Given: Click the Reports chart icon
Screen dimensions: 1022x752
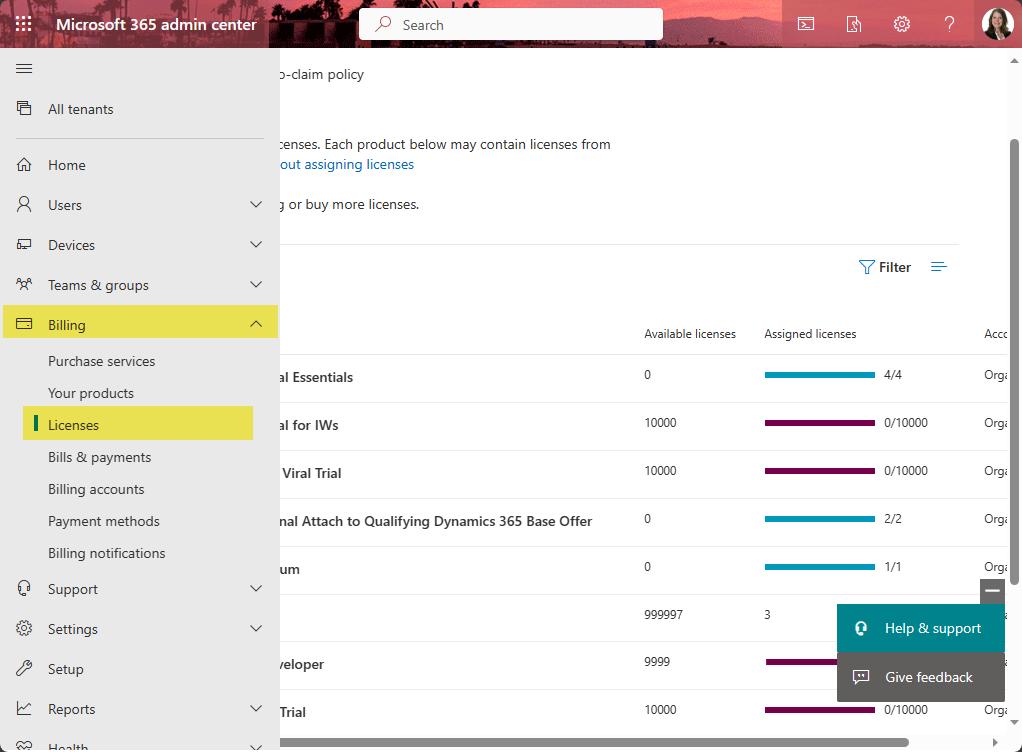Looking at the screenshot, I should (24, 708).
